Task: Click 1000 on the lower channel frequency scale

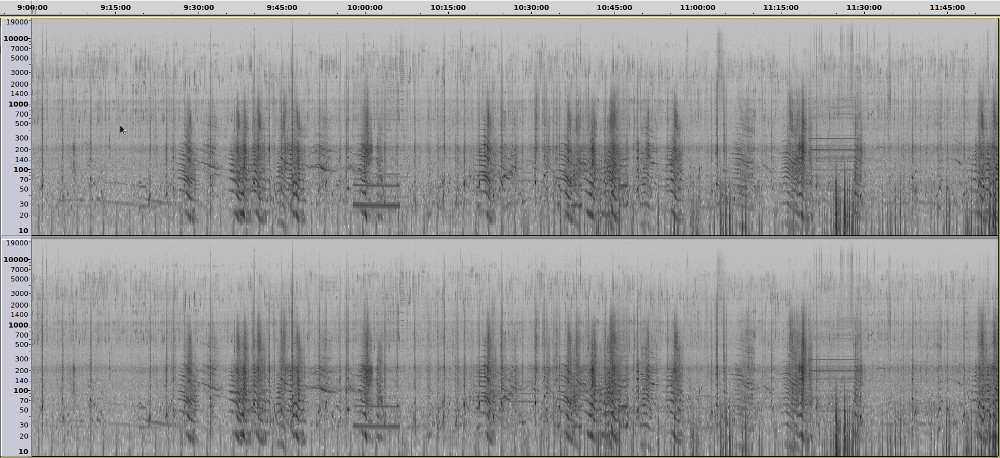Action: click(18, 325)
